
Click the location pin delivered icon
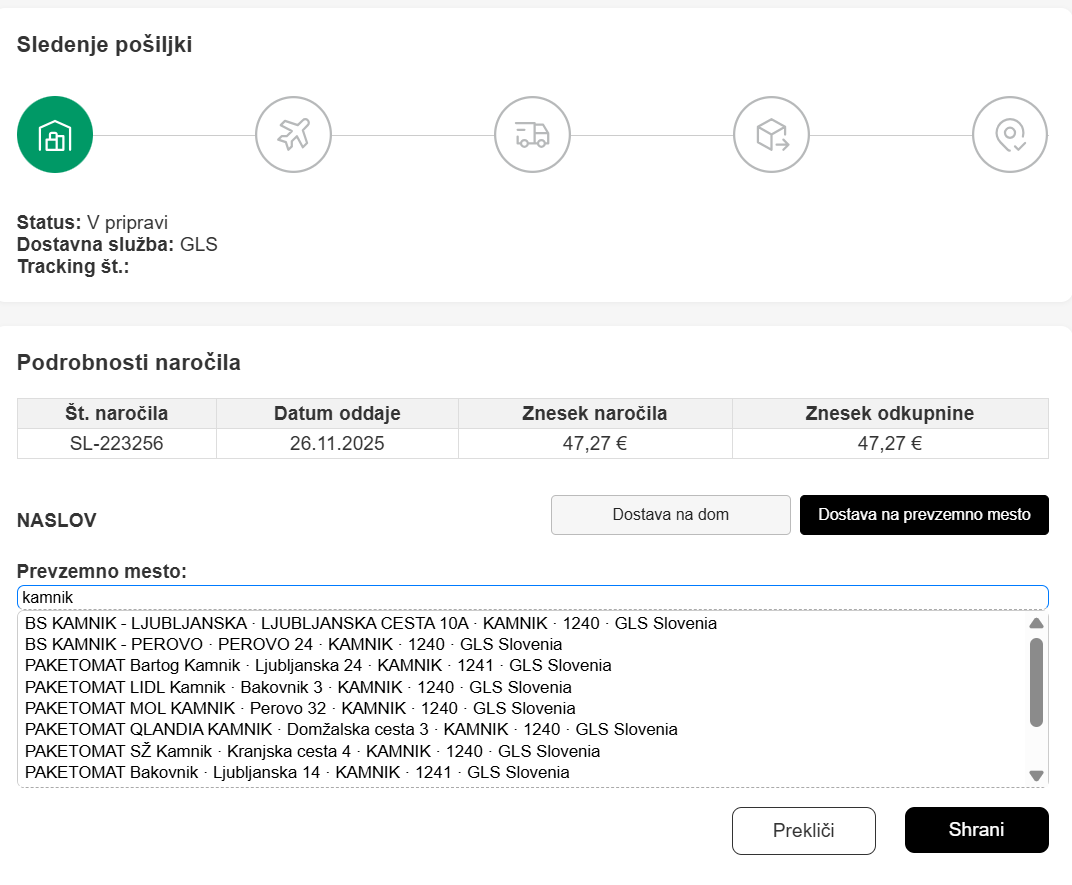pos(1010,134)
